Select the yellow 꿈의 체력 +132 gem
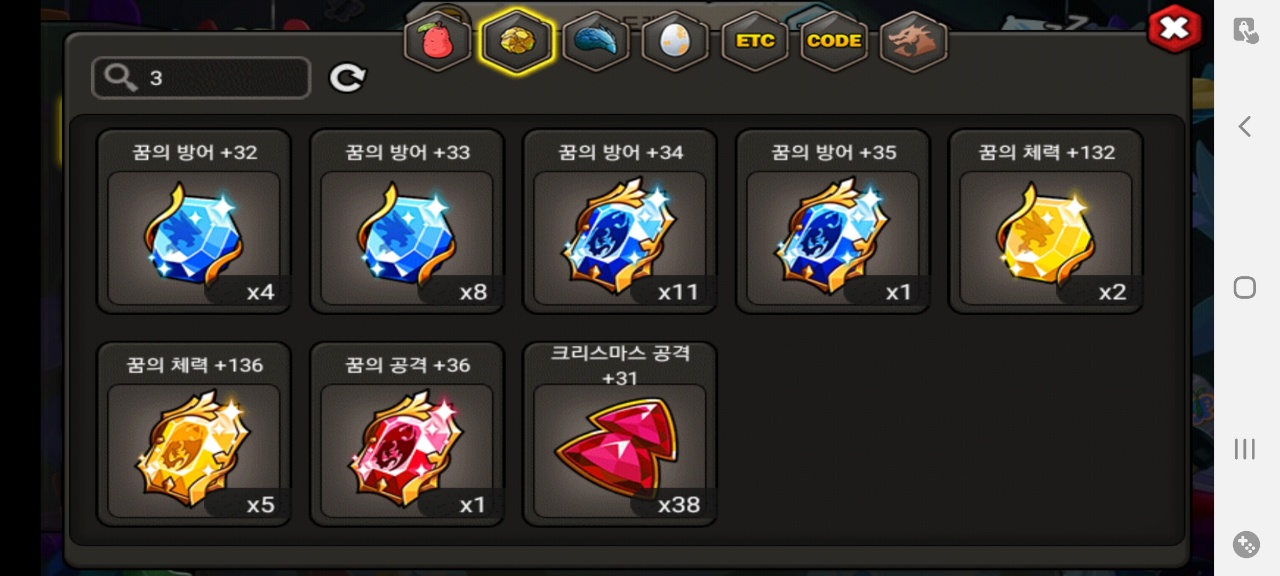This screenshot has width=1280, height=576. [x=1046, y=221]
